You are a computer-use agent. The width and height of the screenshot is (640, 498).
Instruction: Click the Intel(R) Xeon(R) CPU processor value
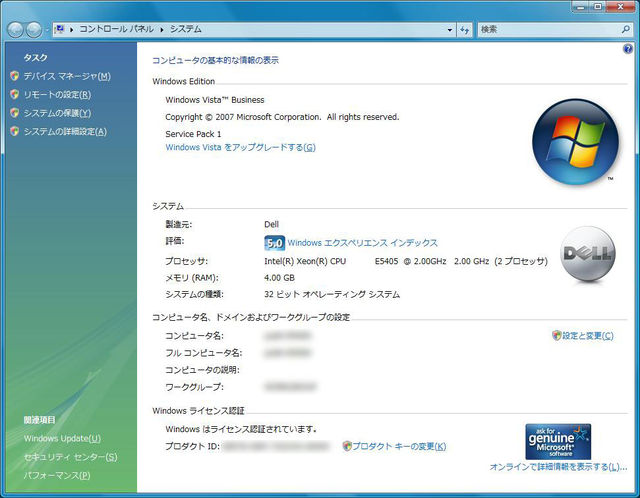pos(406,261)
